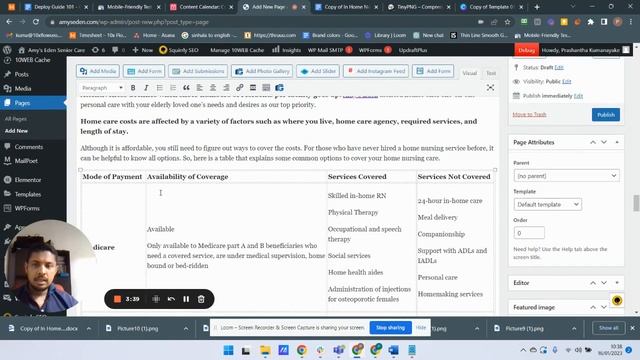The image size is (640, 360).
Task: Bookmark this page with star icon
Action: click(507, 22)
